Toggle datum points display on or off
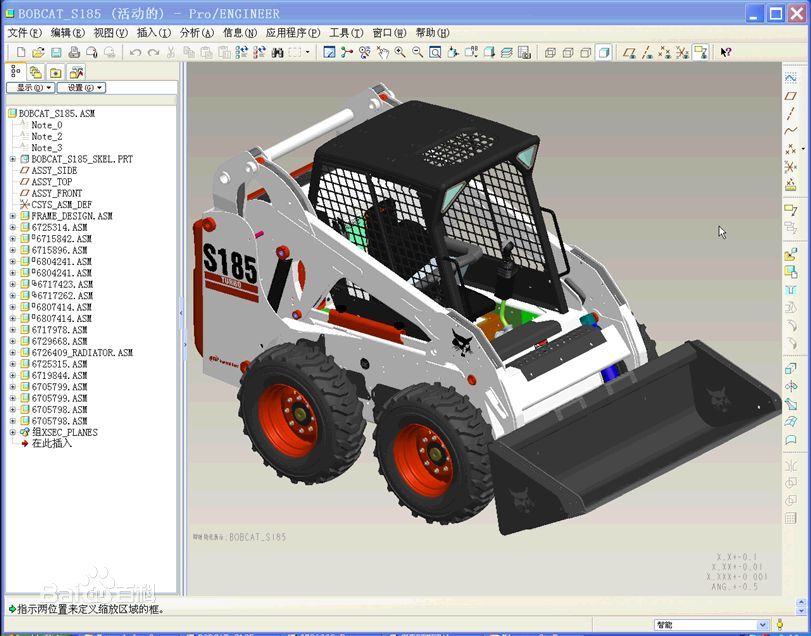This screenshot has width=811, height=636. (x=664, y=52)
